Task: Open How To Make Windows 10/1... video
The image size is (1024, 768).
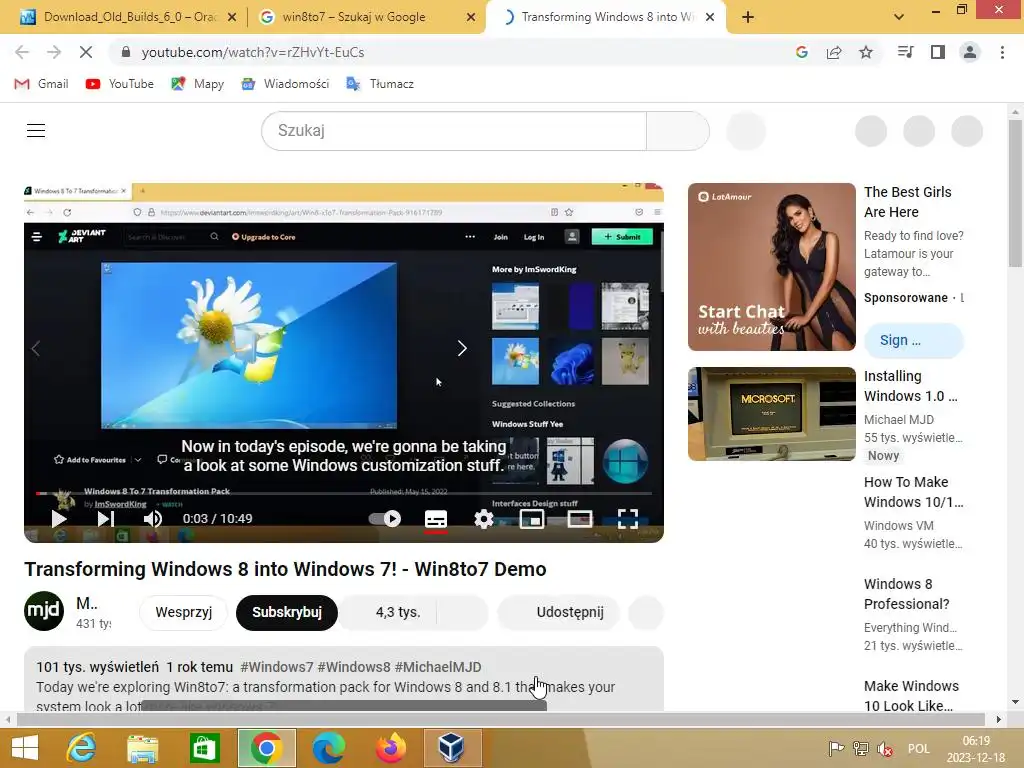Action: [913, 492]
